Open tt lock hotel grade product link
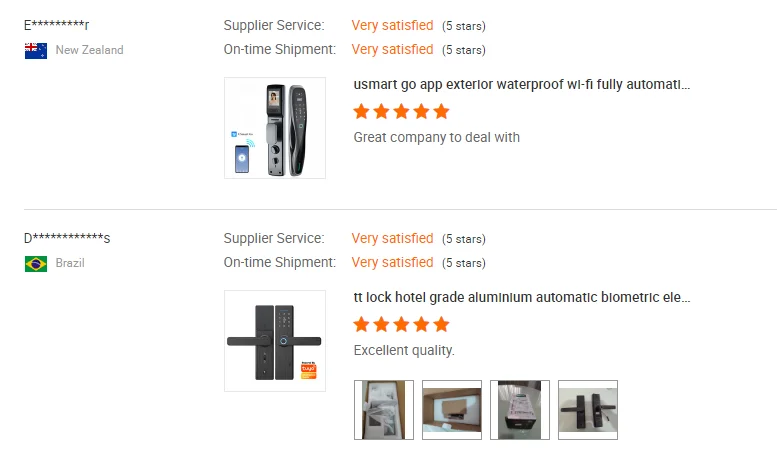Image resolution: width=777 pixels, height=463 pixels. click(x=521, y=297)
